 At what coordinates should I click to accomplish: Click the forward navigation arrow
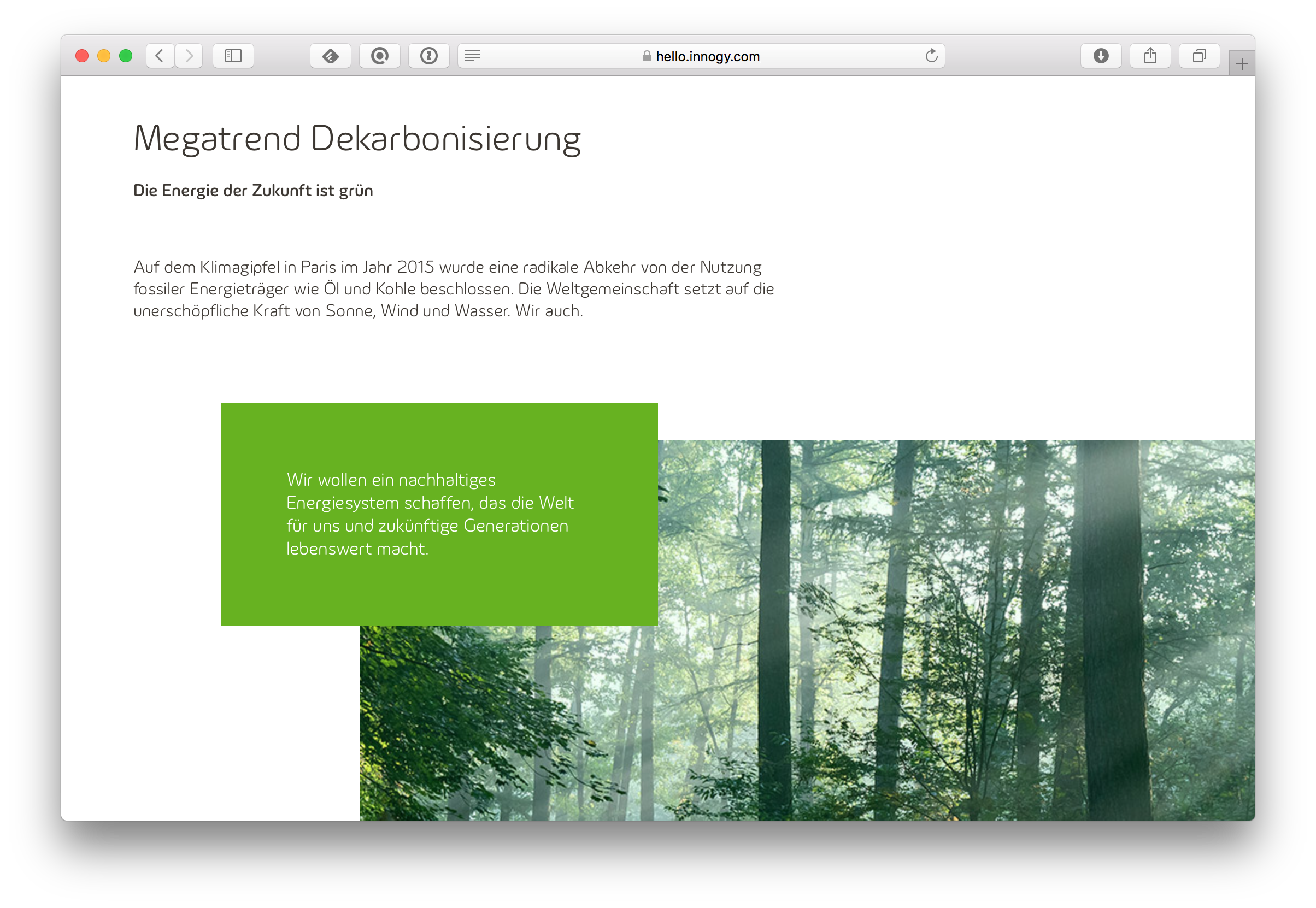coord(190,56)
